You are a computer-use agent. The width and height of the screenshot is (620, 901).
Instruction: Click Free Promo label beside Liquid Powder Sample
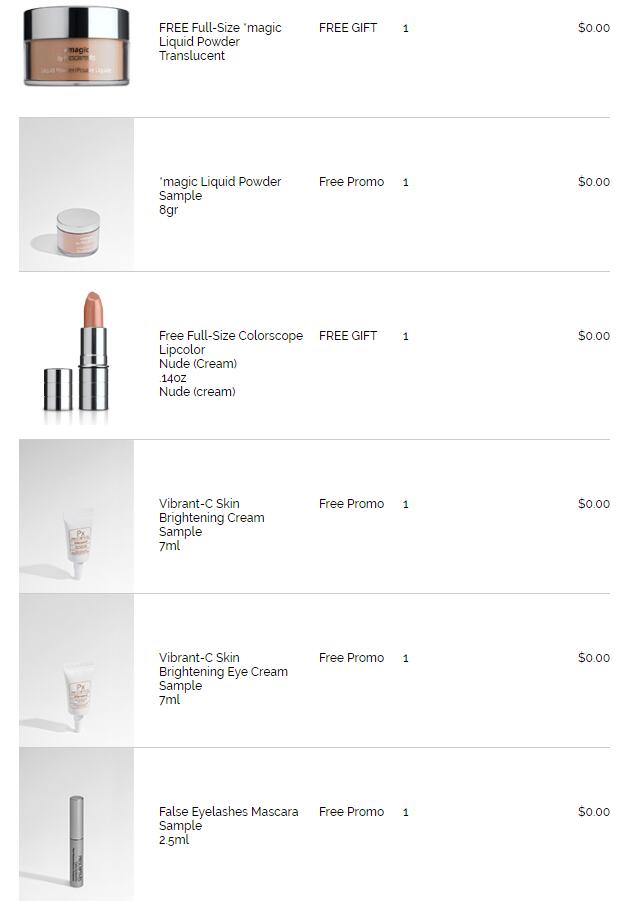(351, 182)
